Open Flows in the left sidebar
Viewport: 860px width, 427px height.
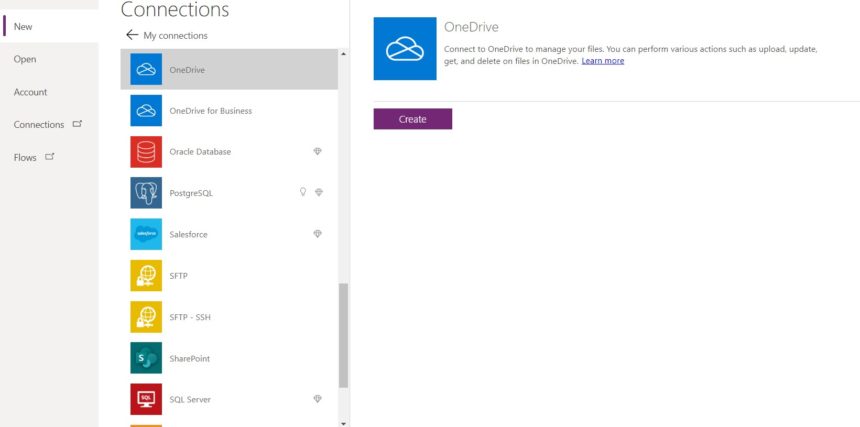[25, 157]
